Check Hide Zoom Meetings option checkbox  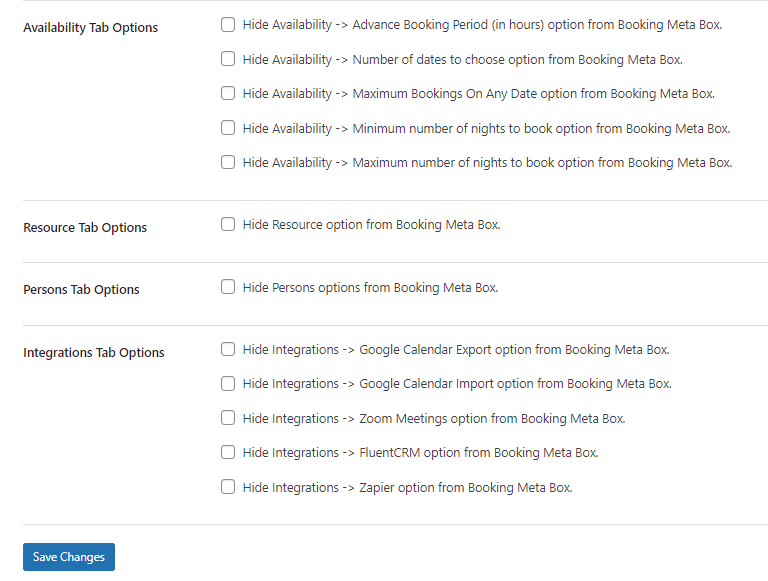[x=228, y=418]
